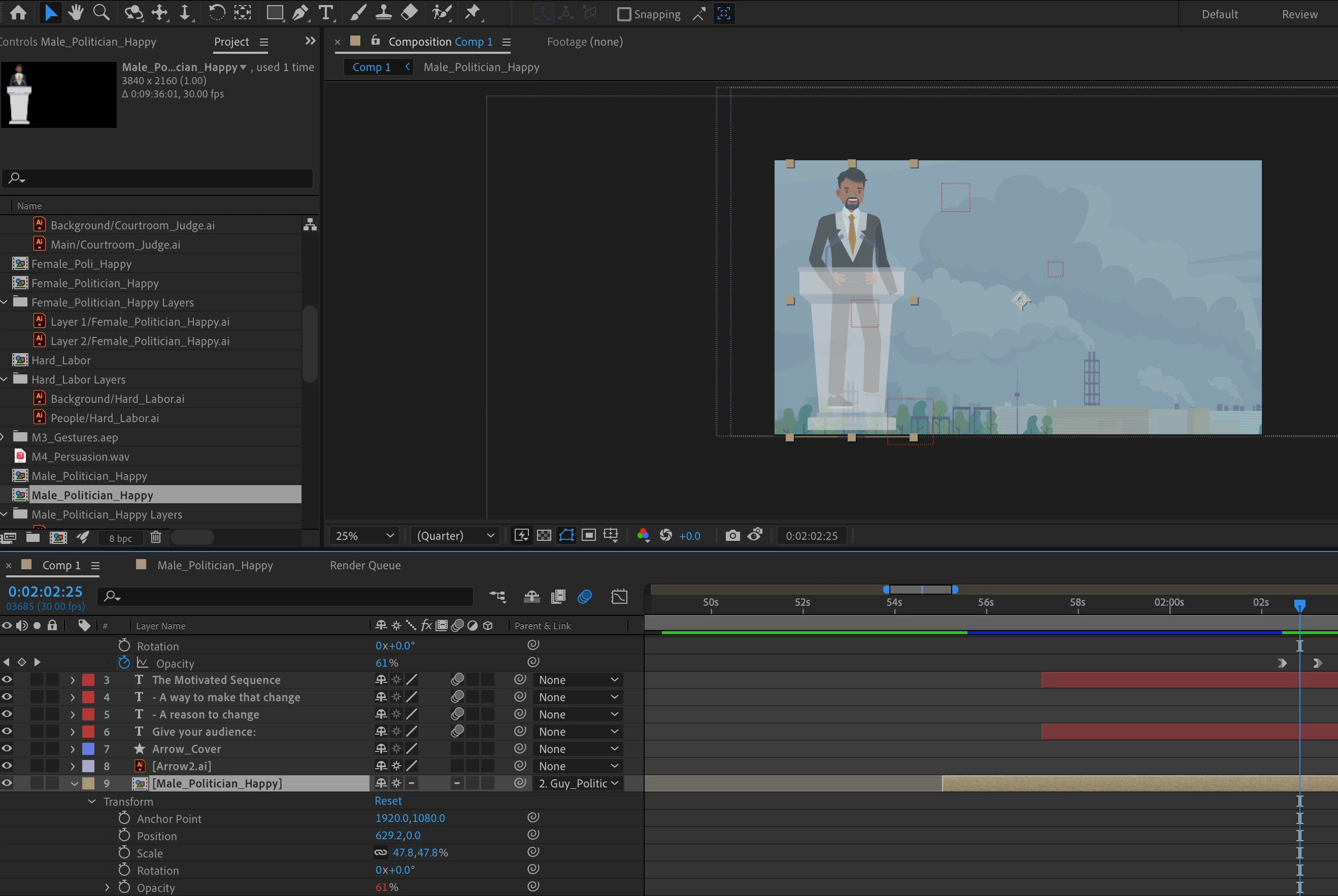Click the red label swatch of layer 3
Viewport: 1338px width, 896px height.
pyautogui.click(x=89, y=680)
